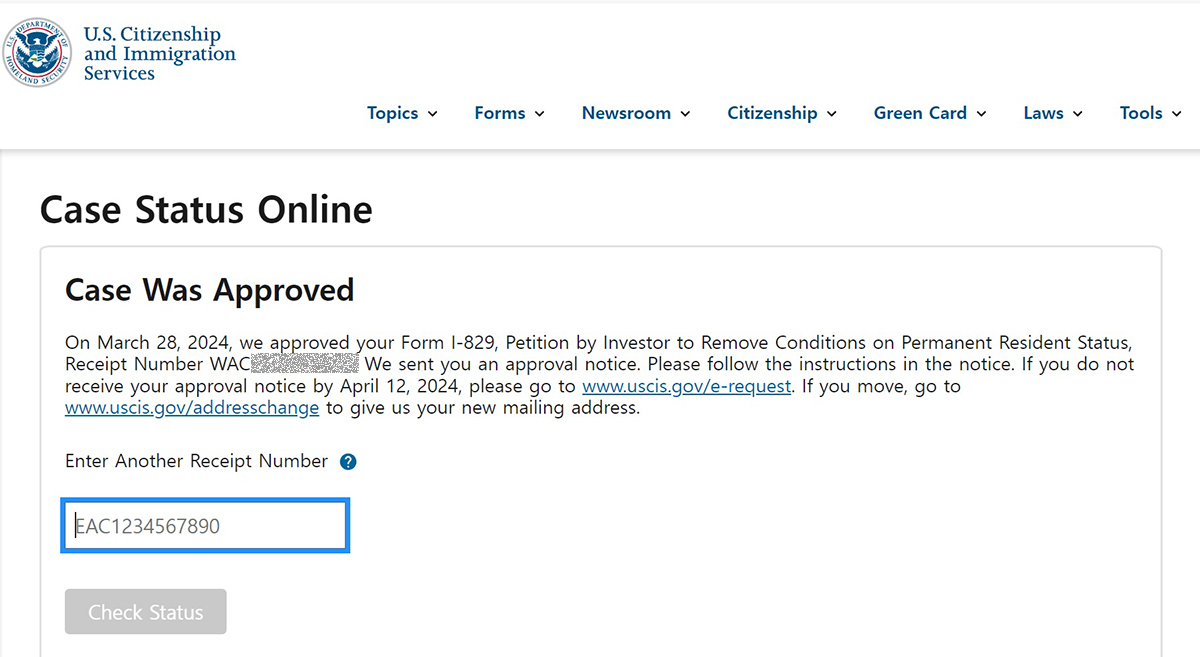Select Citizenship in the navigation bar

tap(773, 113)
